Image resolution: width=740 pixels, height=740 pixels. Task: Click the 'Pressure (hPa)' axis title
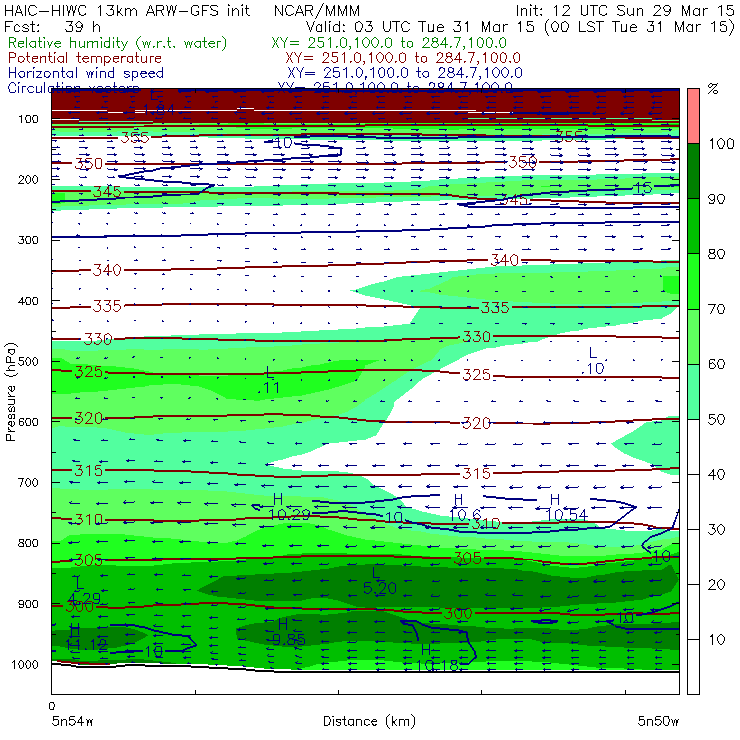10,392
